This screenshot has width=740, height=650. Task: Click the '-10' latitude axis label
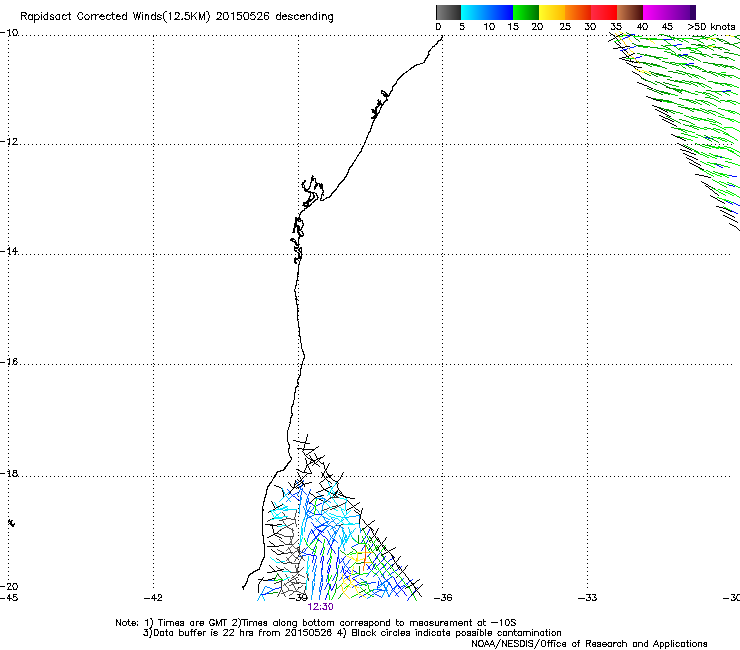point(9,33)
